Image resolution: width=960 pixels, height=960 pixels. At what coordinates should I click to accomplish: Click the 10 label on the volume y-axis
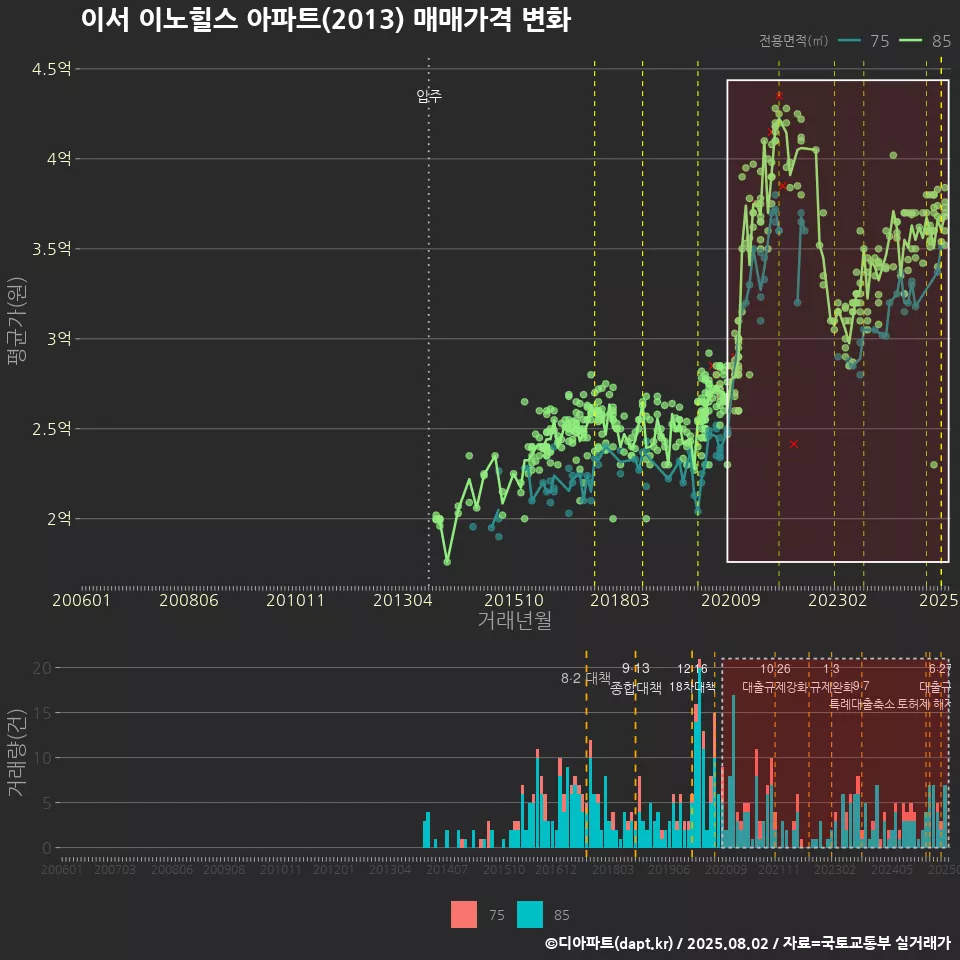click(x=42, y=757)
